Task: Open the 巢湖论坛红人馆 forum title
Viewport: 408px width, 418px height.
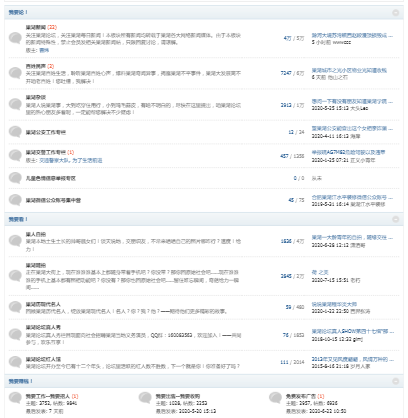Action: [x=43, y=359]
